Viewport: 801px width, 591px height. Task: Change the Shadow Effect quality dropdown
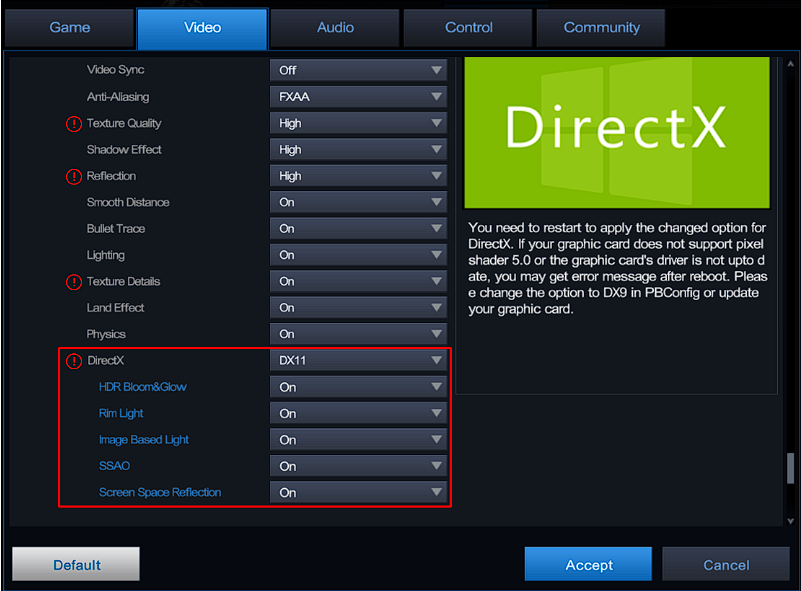(358, 150)
